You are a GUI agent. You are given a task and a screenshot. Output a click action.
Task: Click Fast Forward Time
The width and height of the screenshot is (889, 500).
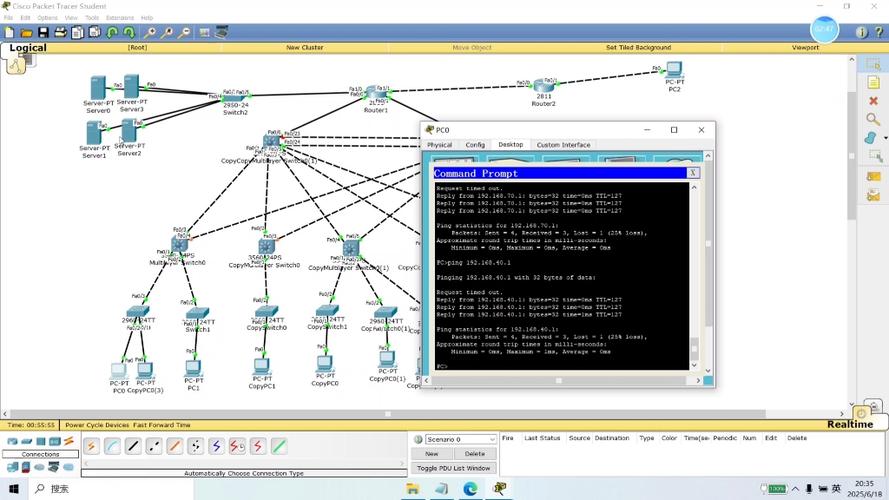click(162, 425)
